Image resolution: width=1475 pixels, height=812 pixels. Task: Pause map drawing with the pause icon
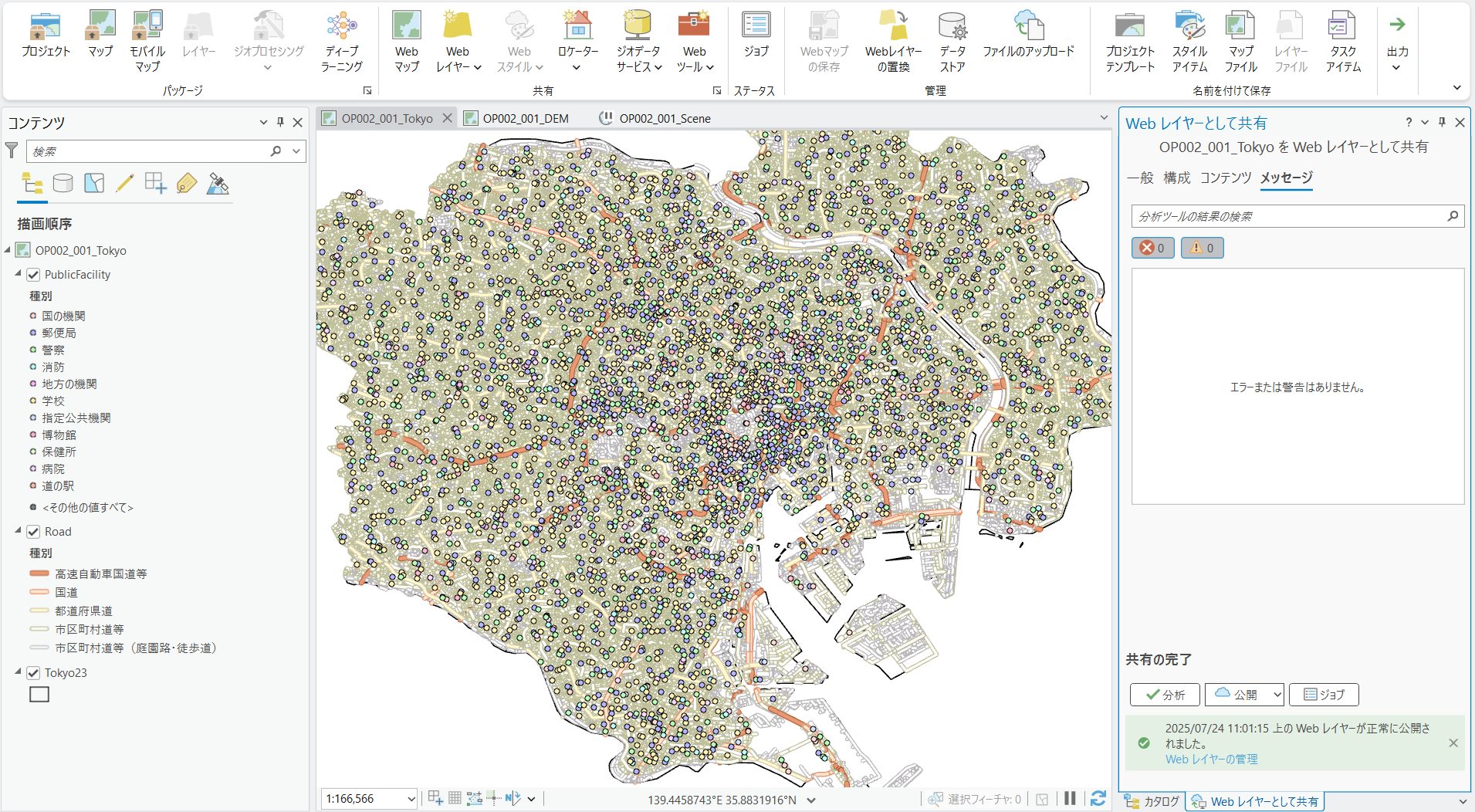1070,799
